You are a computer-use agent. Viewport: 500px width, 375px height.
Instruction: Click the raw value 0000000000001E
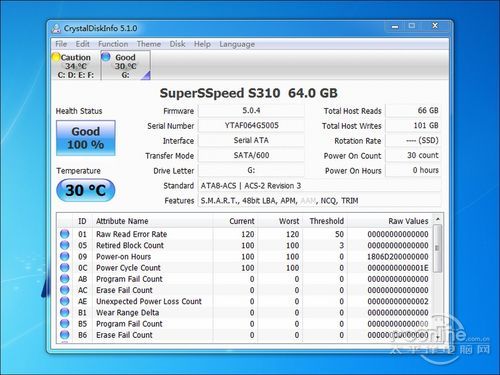(x=398, y=268)
